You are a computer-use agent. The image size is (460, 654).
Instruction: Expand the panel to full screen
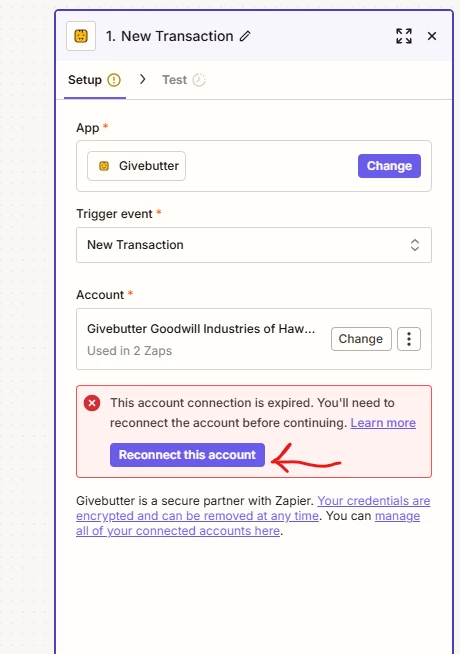click(x=404, y=36)
